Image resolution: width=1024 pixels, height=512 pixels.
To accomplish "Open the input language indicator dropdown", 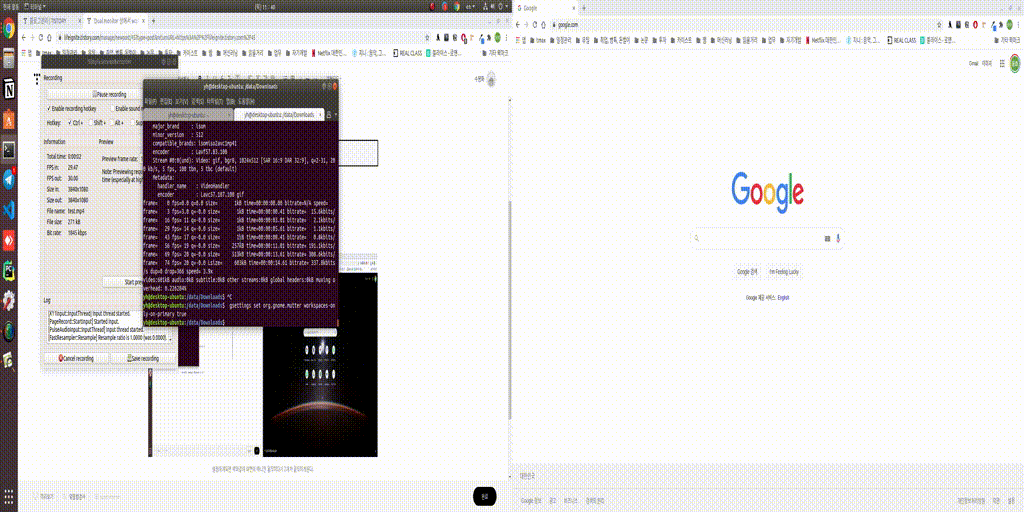I will pyautogui.click(x=470, y=6).
